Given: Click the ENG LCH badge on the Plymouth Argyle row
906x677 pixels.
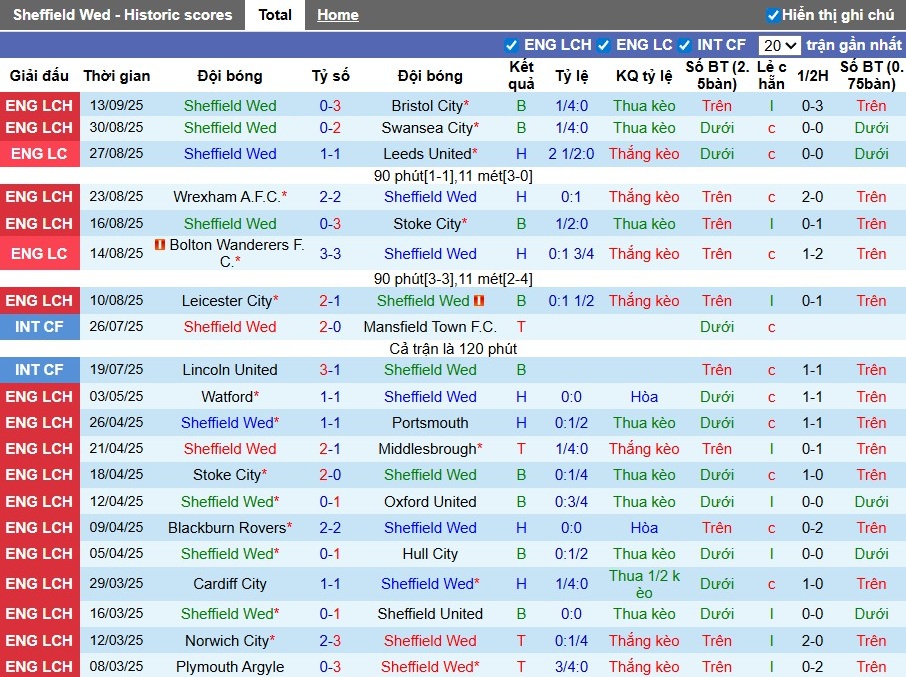Looking at the screenshot, I should [x=40, y=667].
